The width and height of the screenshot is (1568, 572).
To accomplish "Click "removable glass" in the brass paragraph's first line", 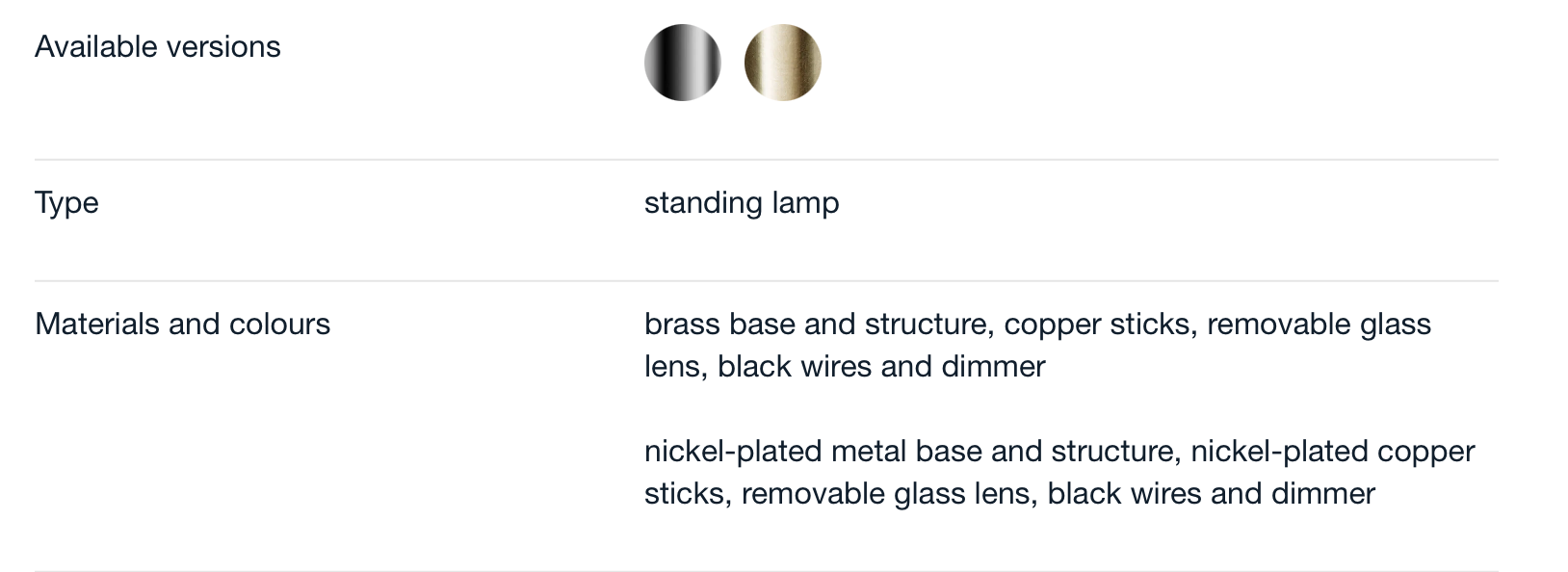I will click(x=1319, y=324).
